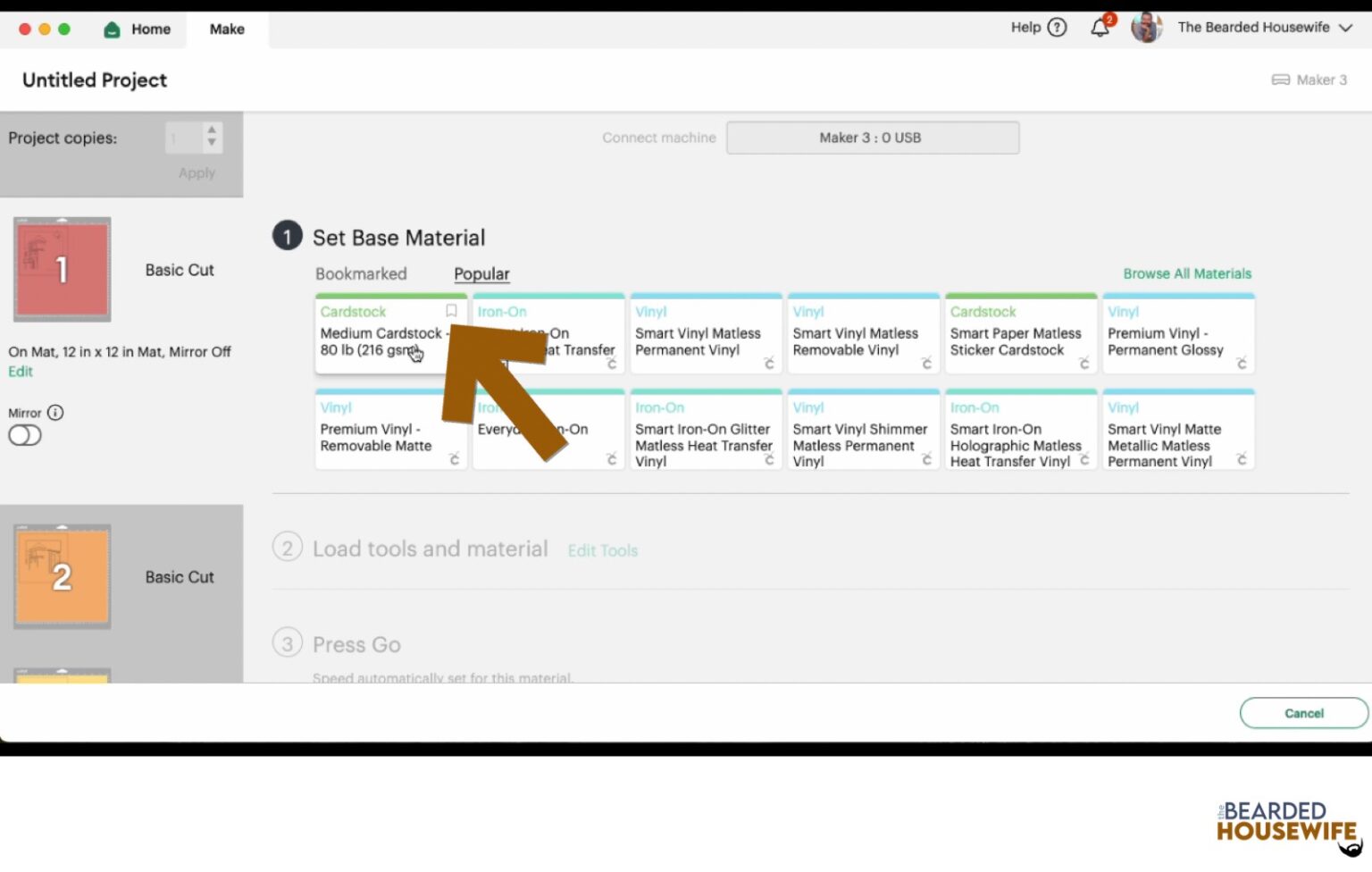Click the bookmark icon on Medium Cardstock
Viewport: 1372px width, 872px height.
point(451,311)
